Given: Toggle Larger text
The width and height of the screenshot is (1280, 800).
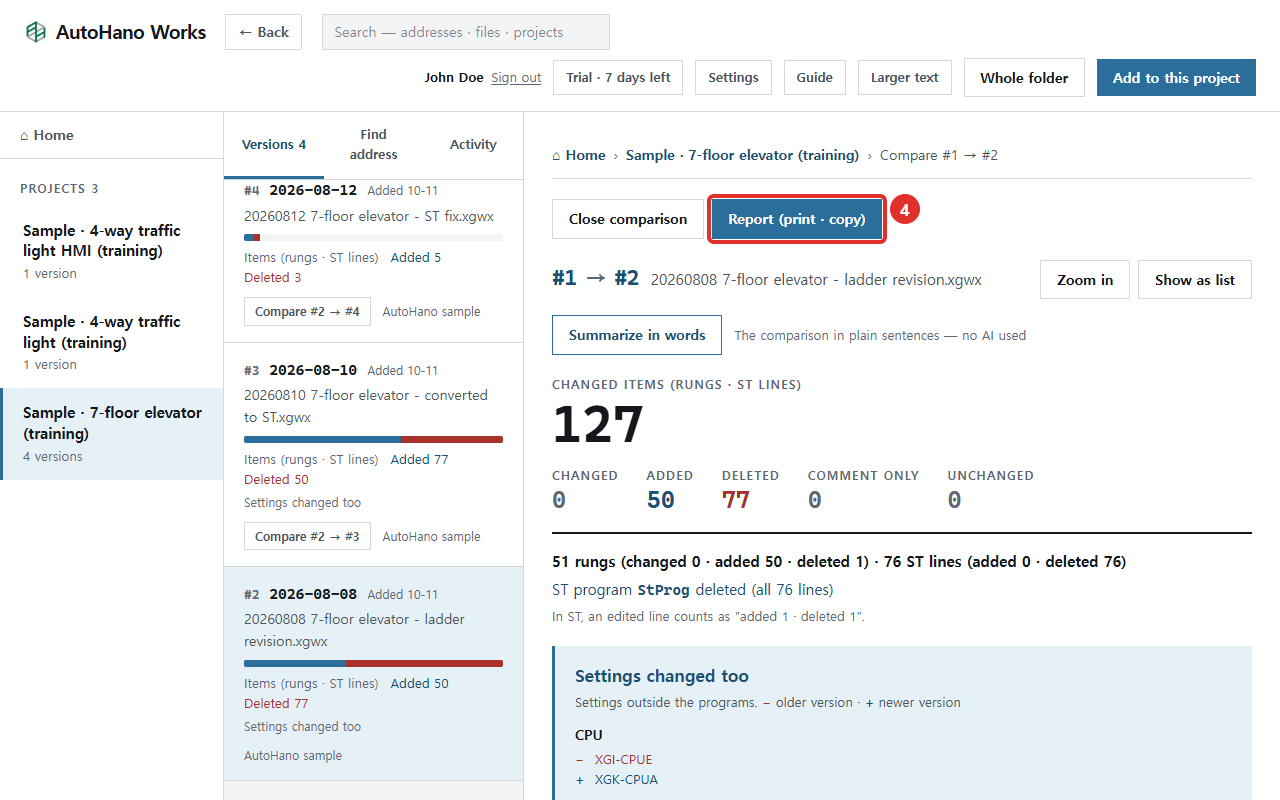Looking at the screenshot, I should pos(905,78).
